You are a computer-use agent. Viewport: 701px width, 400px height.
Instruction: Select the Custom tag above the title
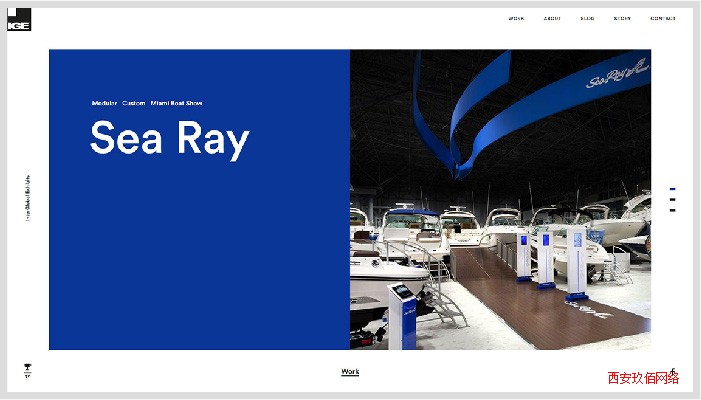click(134, 103)
